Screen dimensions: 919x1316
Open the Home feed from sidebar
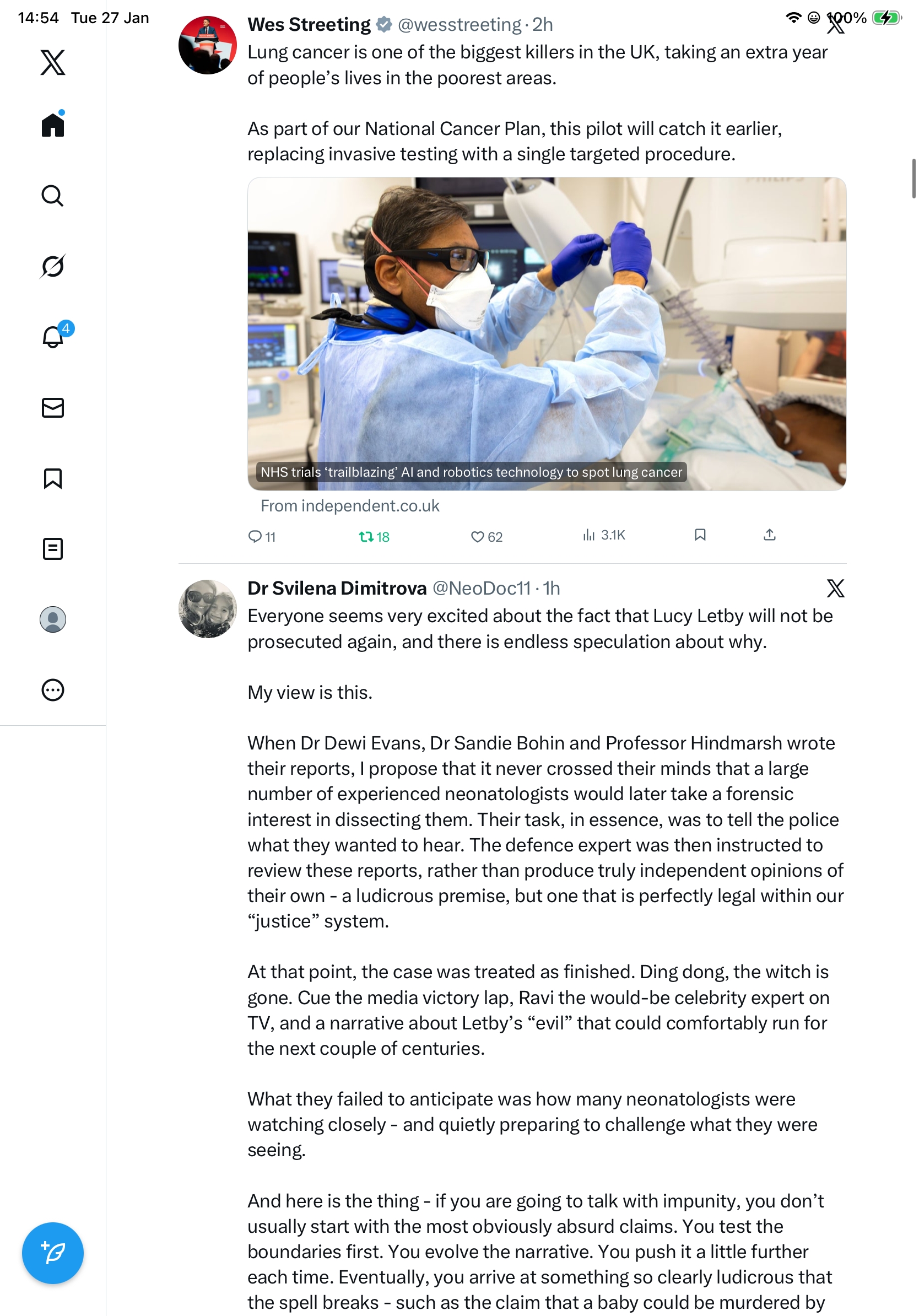click(x=53, y=125)
